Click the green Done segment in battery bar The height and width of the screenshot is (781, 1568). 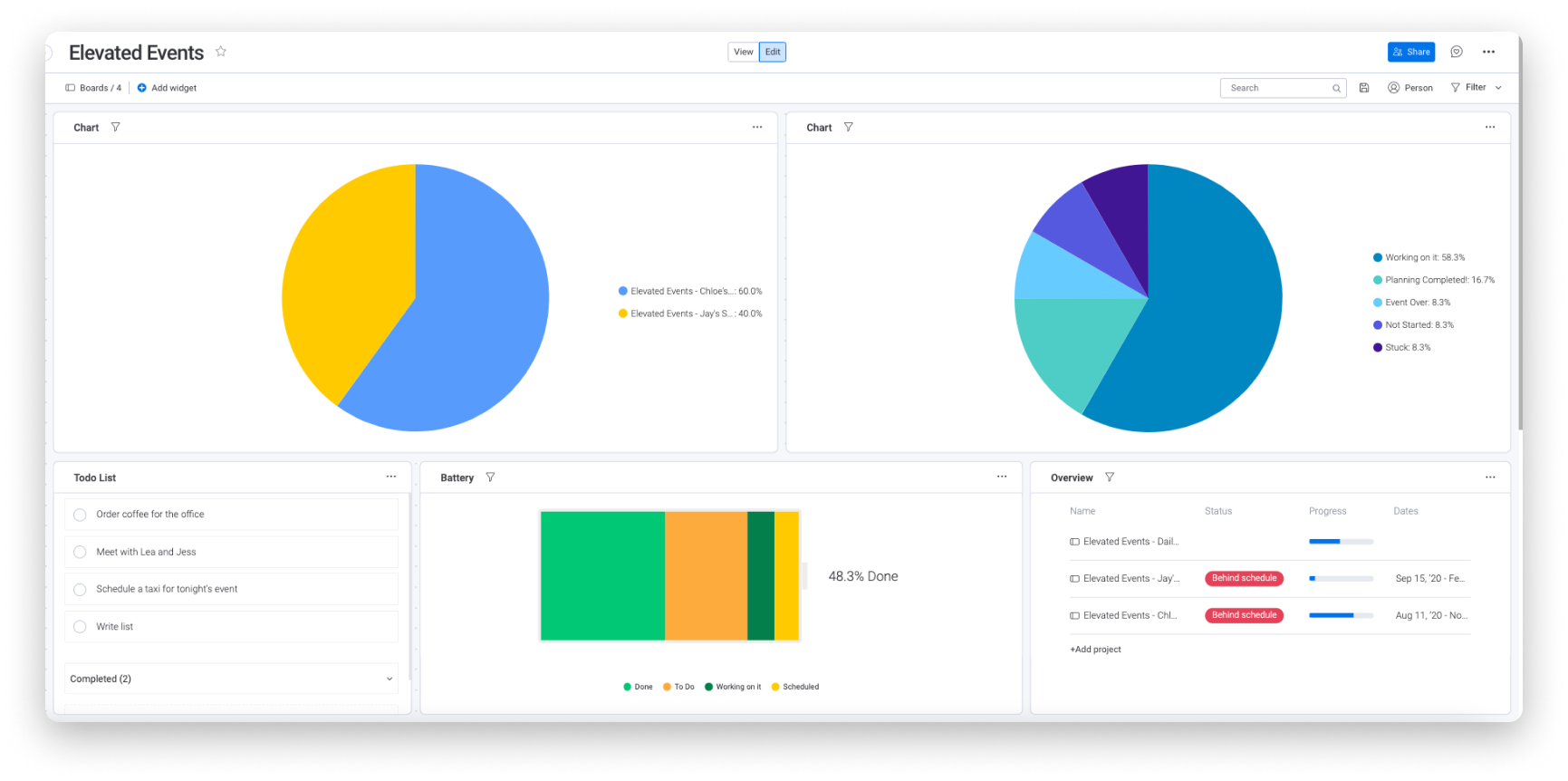pos(602,576)
